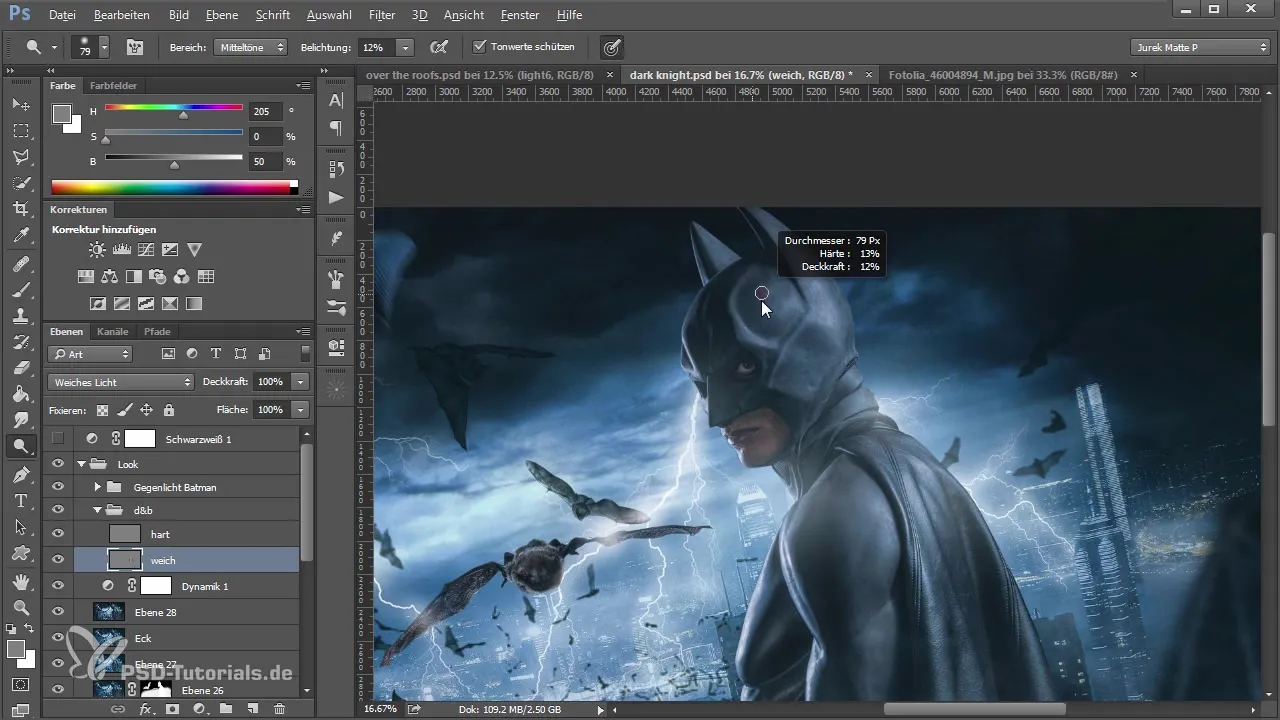Screen dimensions: 1280x720
Task: Select the Eyedropper tool
Action: 20,236
